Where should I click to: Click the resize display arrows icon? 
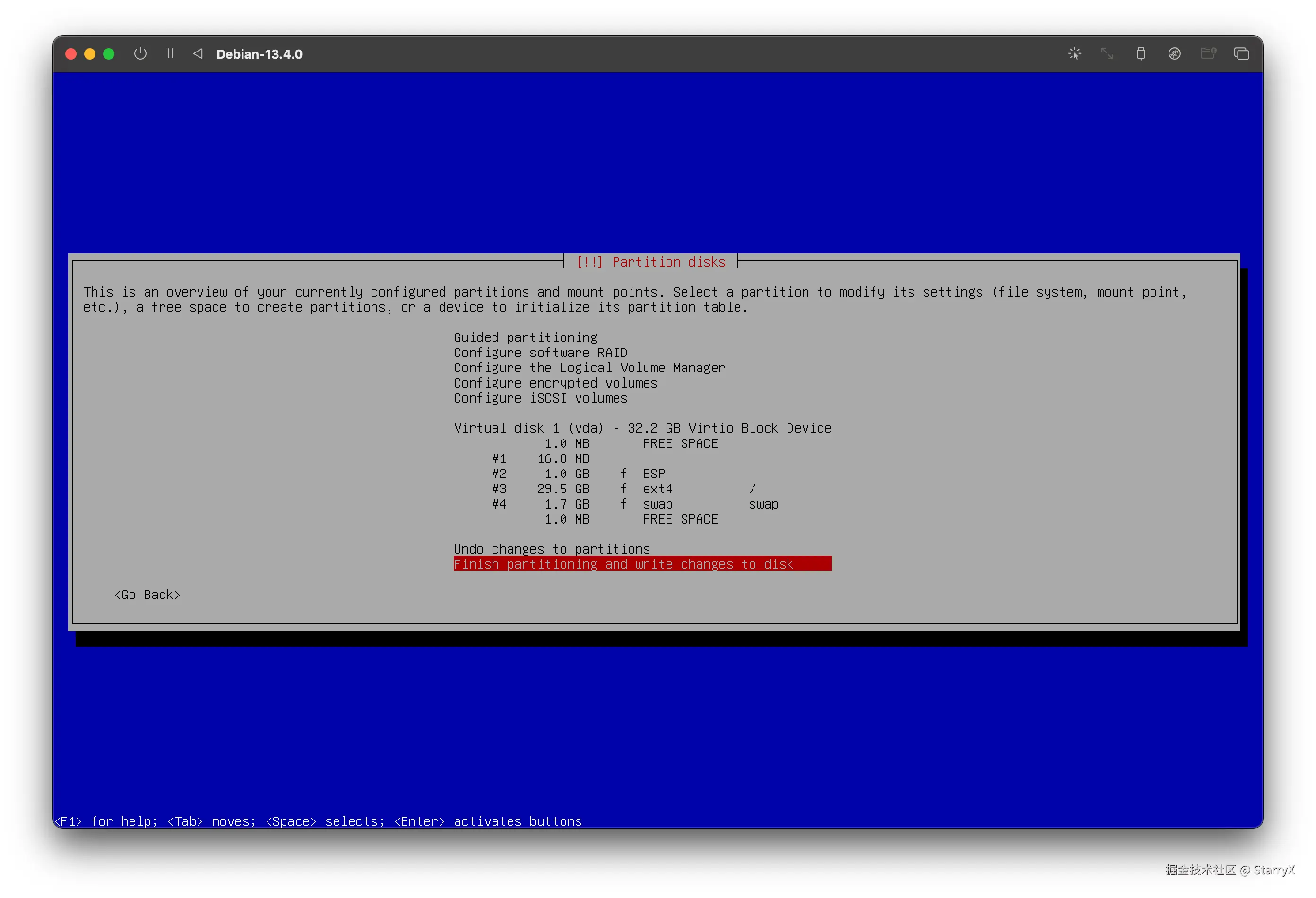point(1107,54)
